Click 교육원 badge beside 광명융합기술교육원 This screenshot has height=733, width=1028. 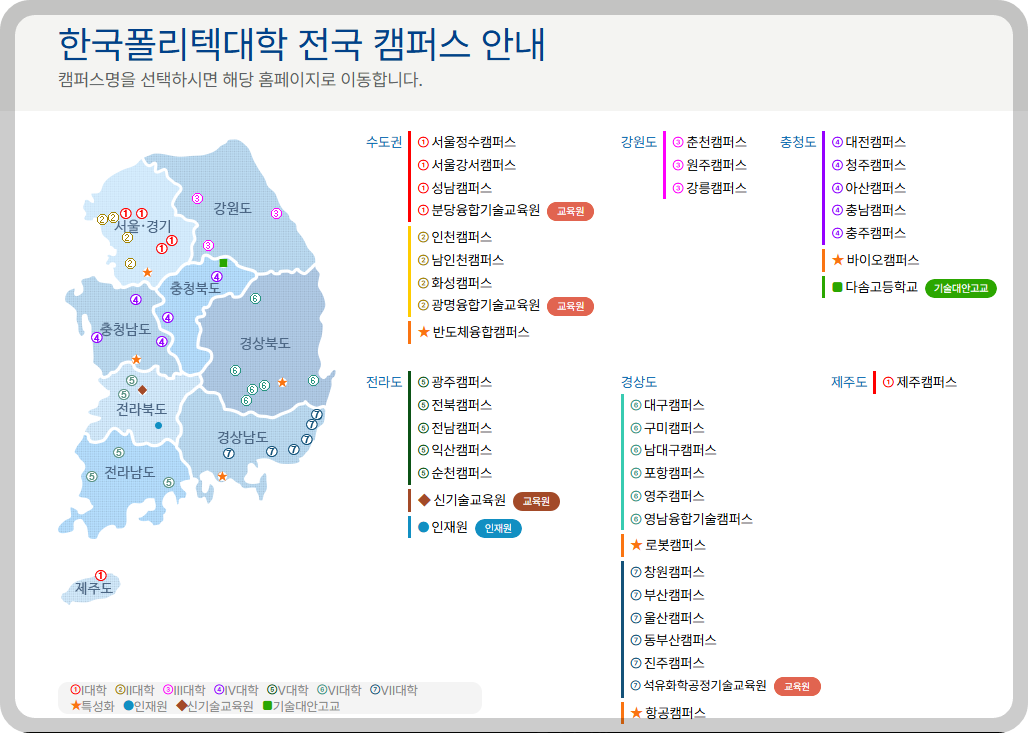[x=570, y=306]
